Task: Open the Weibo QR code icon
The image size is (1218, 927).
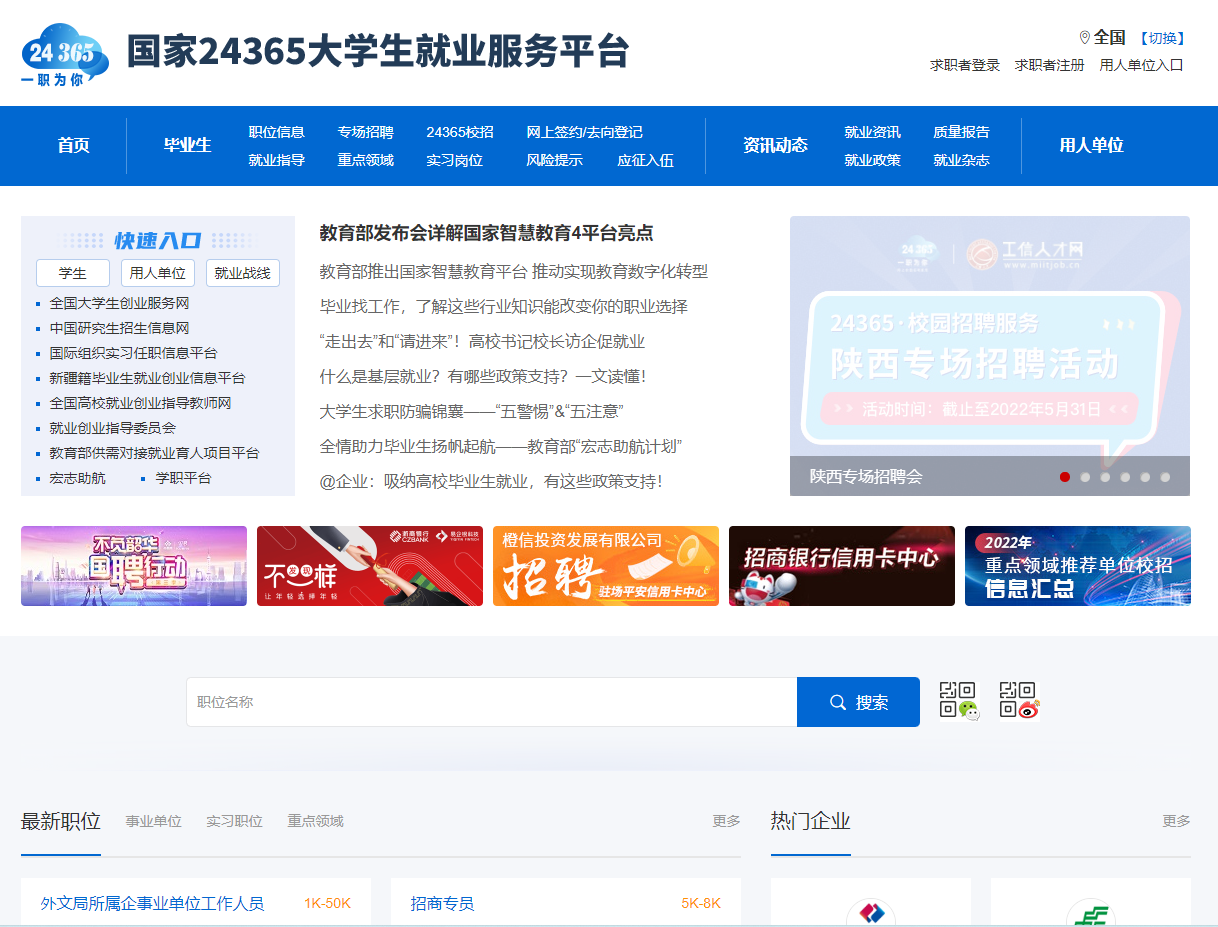Action: (x=1019, y=701)
